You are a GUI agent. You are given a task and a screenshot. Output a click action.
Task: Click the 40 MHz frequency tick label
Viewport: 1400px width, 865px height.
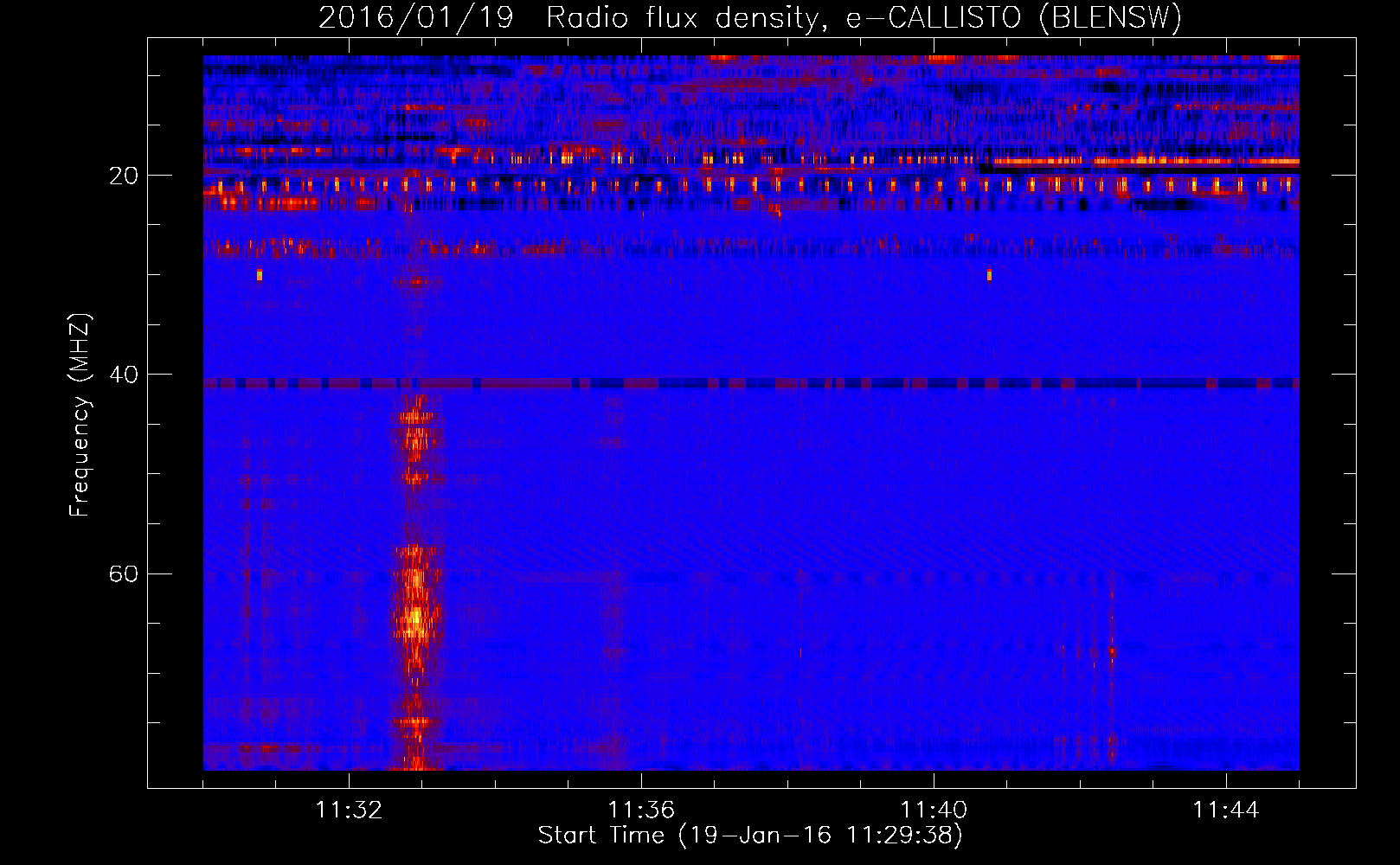click(123, 375)
